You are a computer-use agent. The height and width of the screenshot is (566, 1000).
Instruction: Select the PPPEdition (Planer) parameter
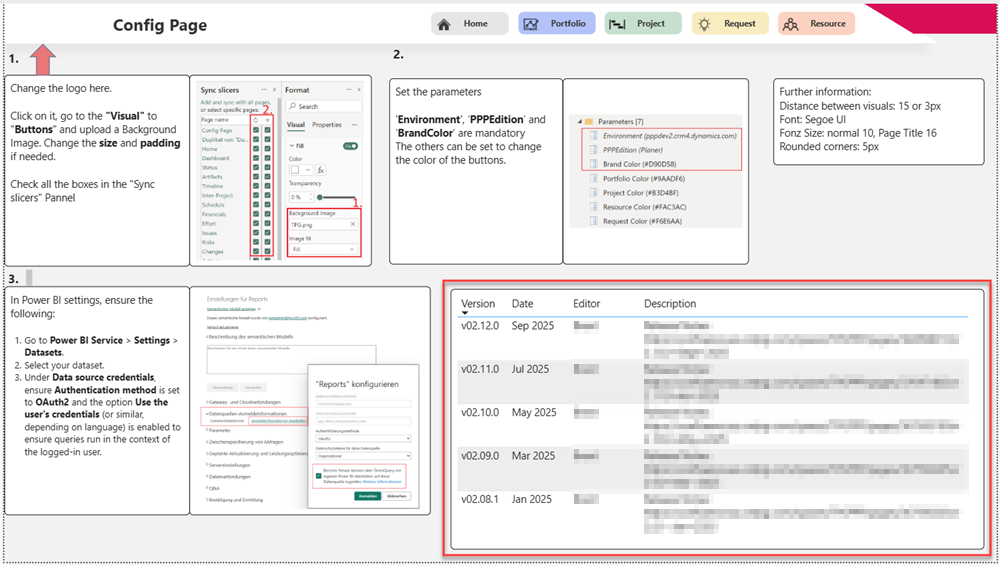[633, 150]
